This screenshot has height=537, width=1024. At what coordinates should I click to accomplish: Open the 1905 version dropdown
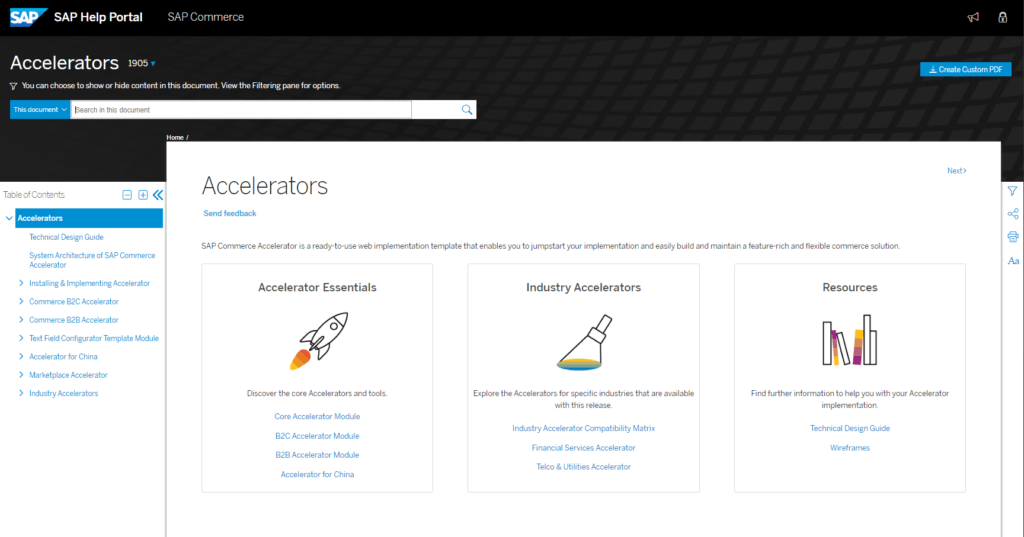[142, 63]
